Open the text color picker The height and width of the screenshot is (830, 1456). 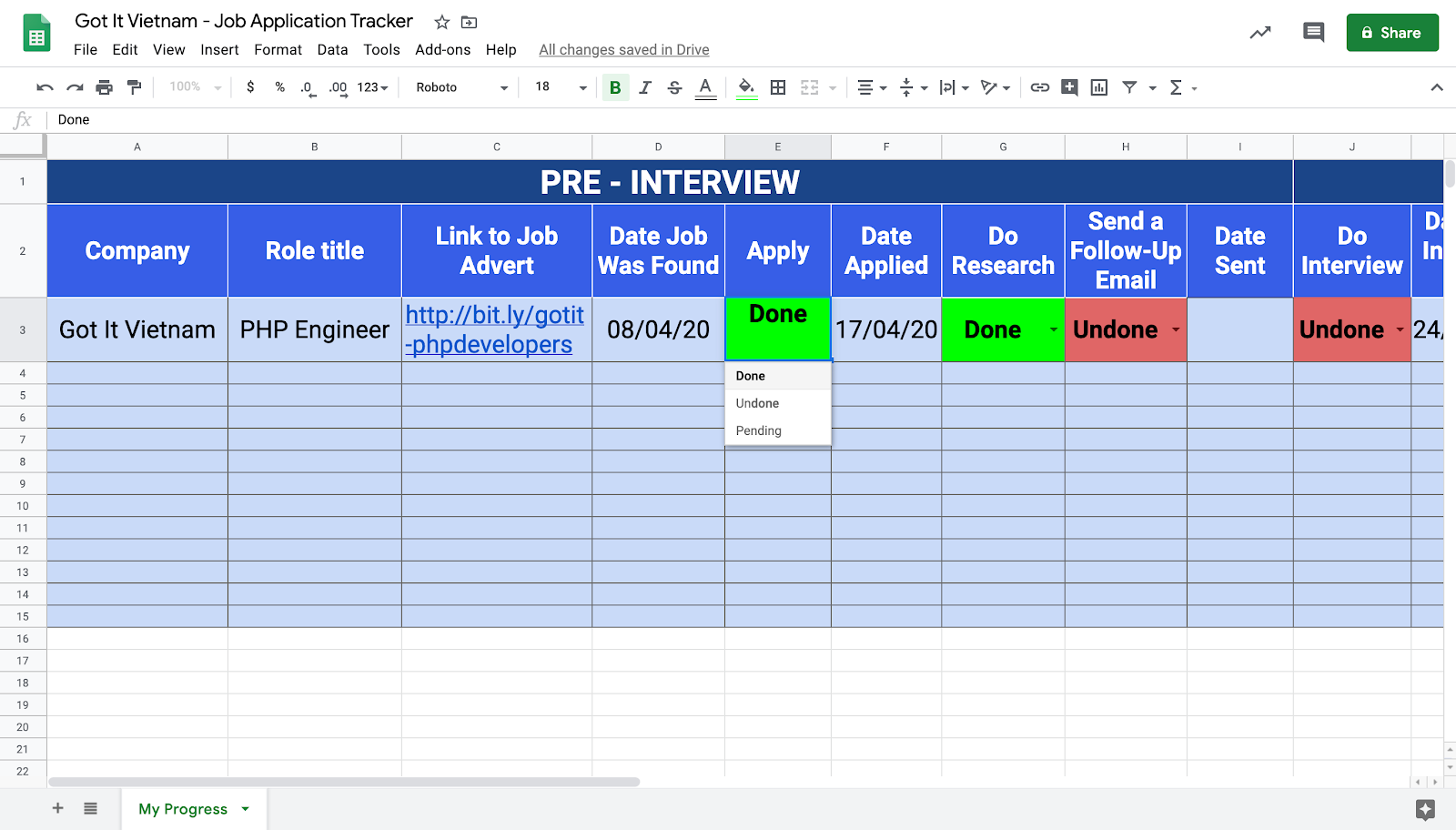(705, 87)
